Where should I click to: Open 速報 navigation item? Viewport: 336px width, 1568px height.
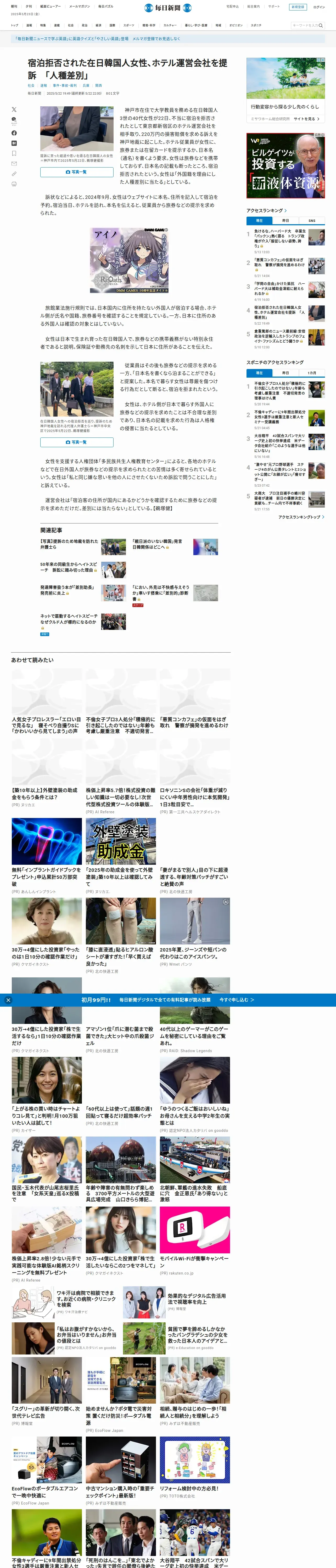(29, 26)
